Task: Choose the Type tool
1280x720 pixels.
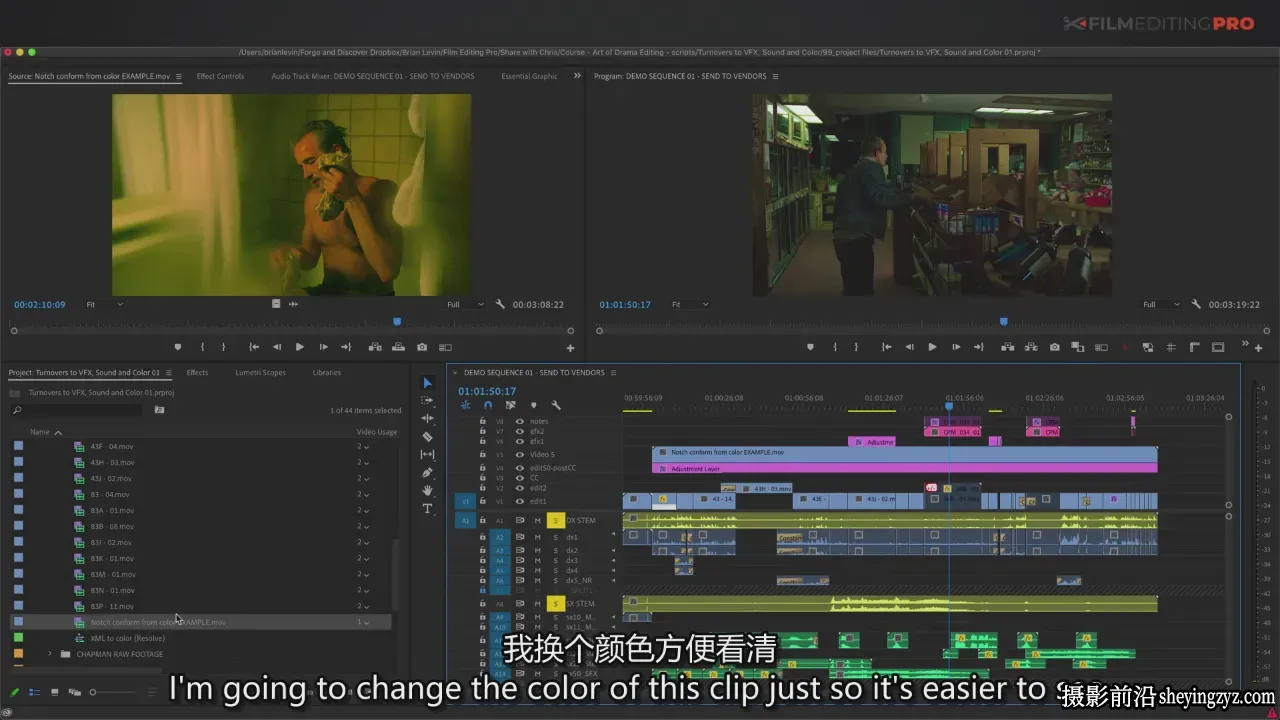Action: (427, 509)
